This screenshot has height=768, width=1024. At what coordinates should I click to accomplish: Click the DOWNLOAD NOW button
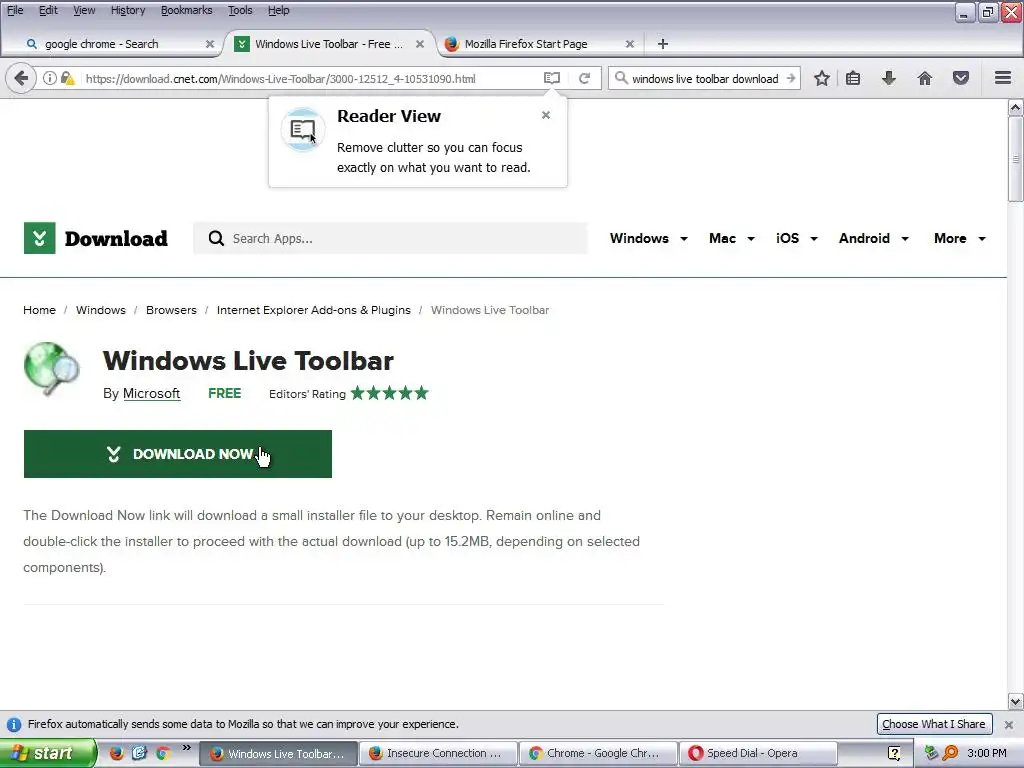(178, 454)
